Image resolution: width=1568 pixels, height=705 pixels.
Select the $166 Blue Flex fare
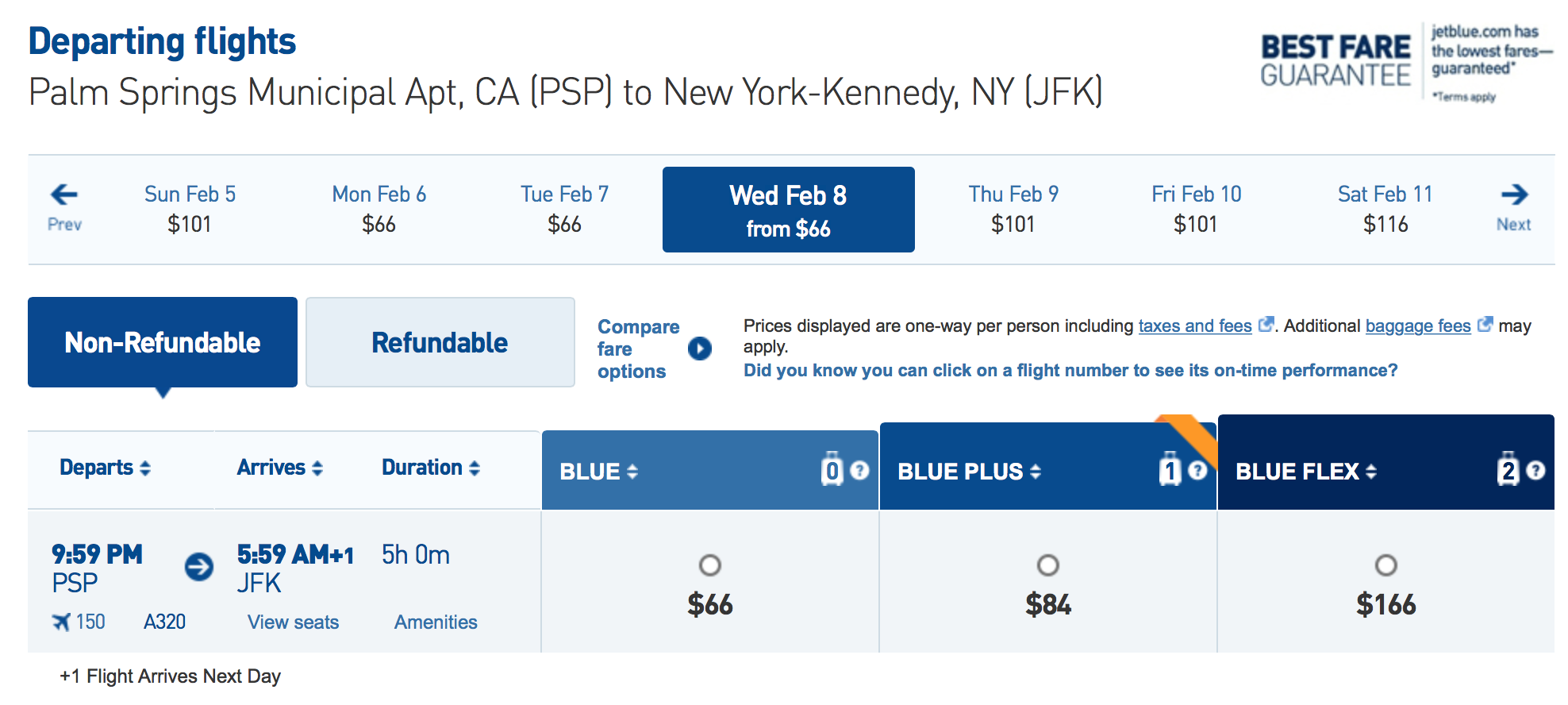(x=1385, y=566)
